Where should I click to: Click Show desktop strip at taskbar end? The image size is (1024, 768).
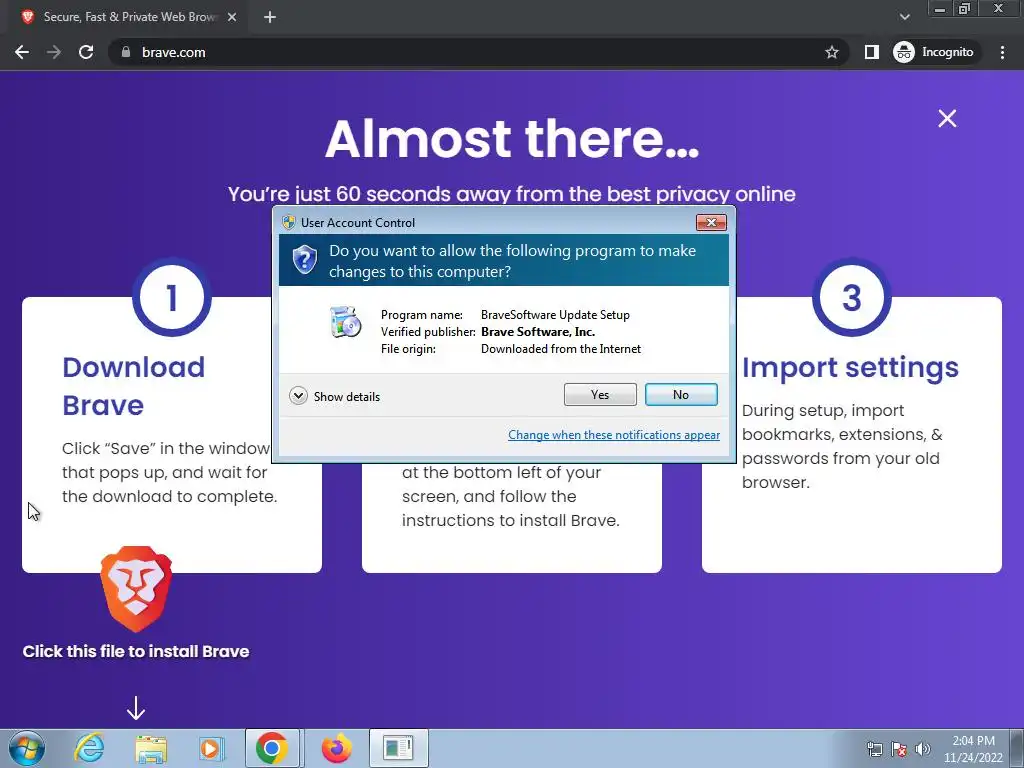pos(1018,748)
